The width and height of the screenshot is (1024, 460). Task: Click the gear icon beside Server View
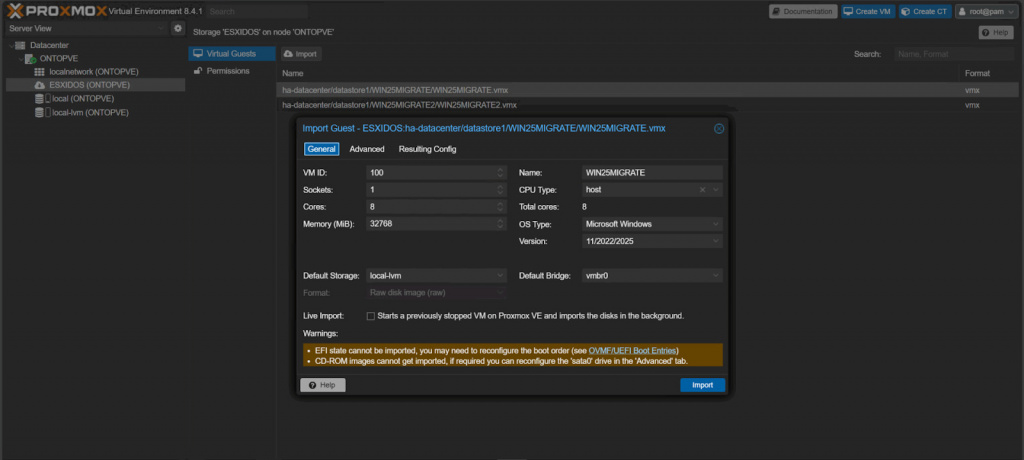coord(178,29)
